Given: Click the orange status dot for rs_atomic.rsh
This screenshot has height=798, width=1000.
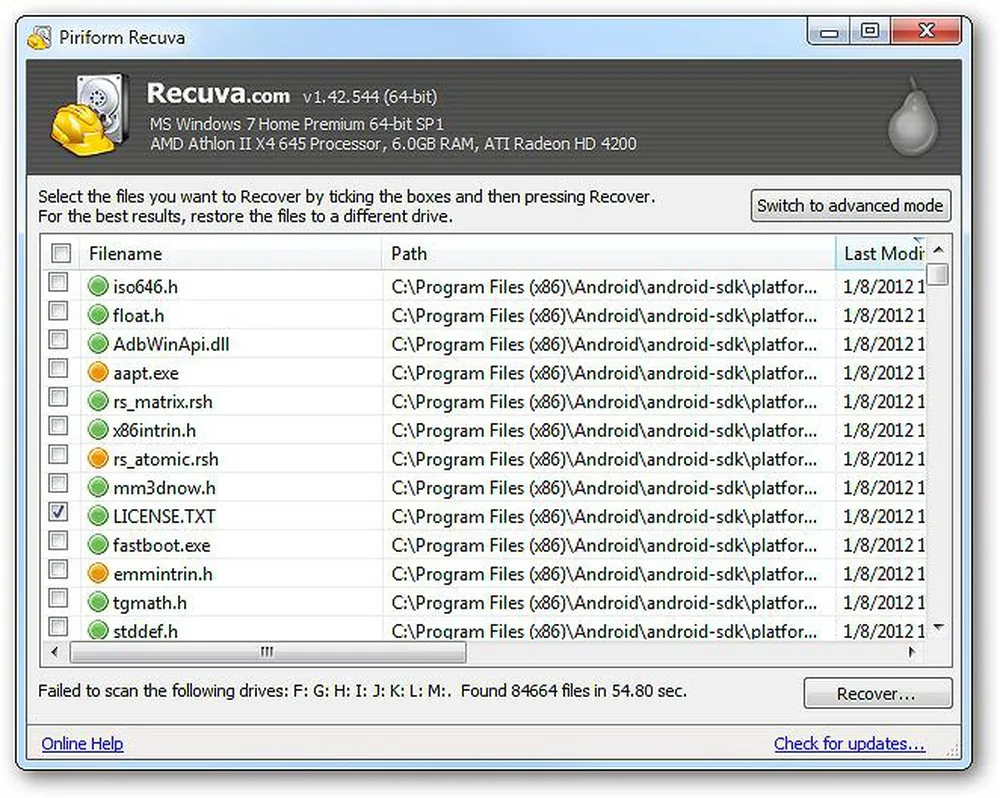Looking at the screenshot, I should (x=98, y=459).
